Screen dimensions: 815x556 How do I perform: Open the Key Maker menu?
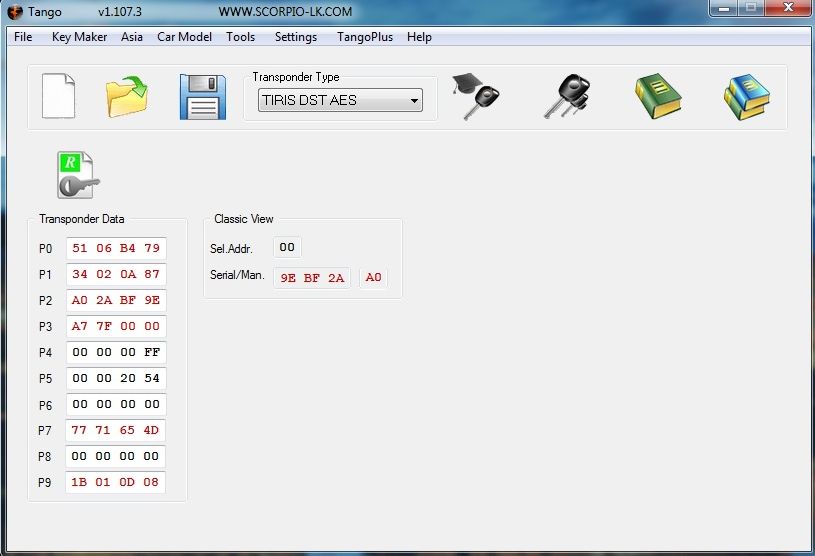[x=80, y=37]
